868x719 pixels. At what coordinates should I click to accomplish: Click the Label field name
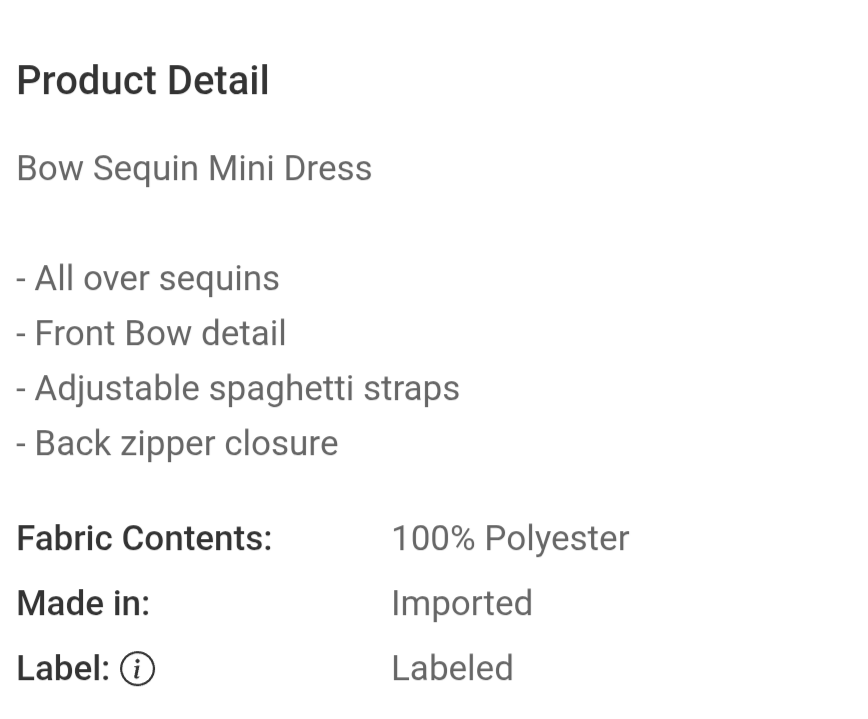(63, 668)
